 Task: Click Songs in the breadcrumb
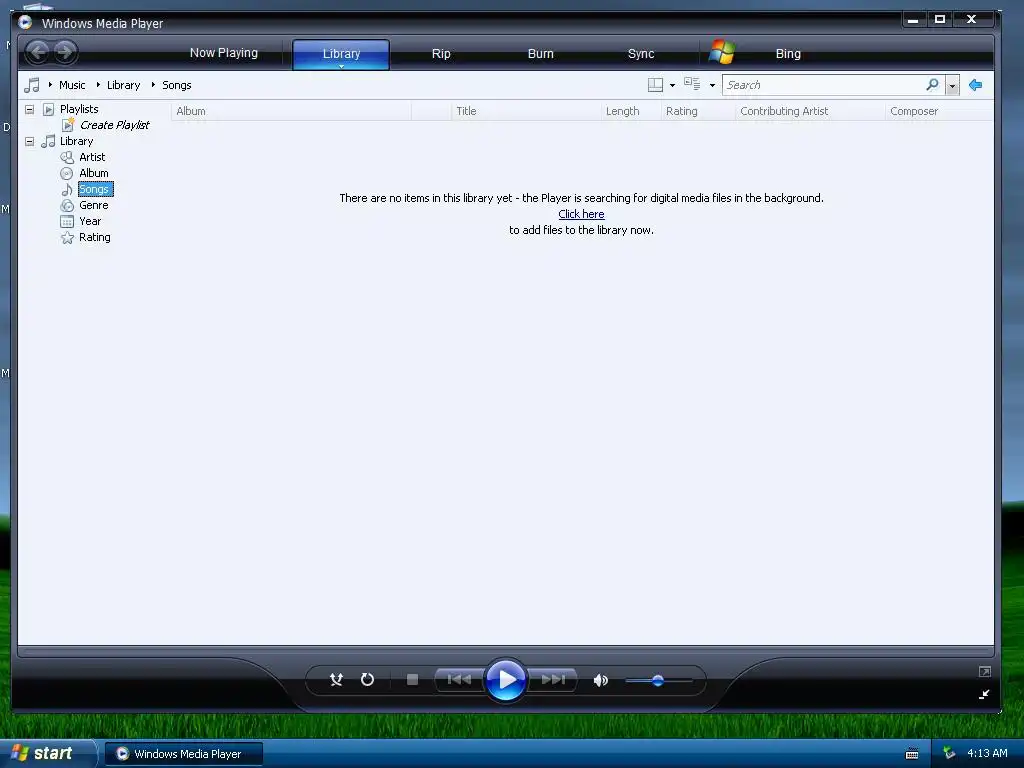[176, 85]
